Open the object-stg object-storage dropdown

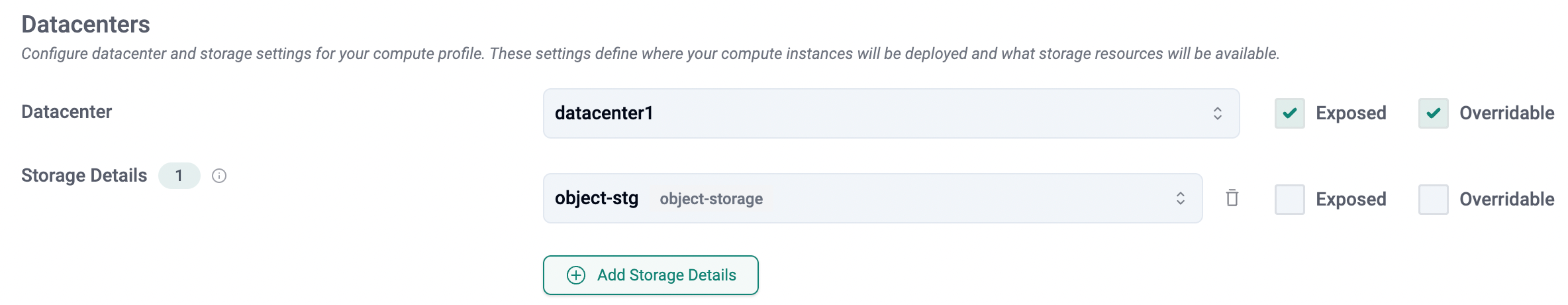(x=861, y=198)
